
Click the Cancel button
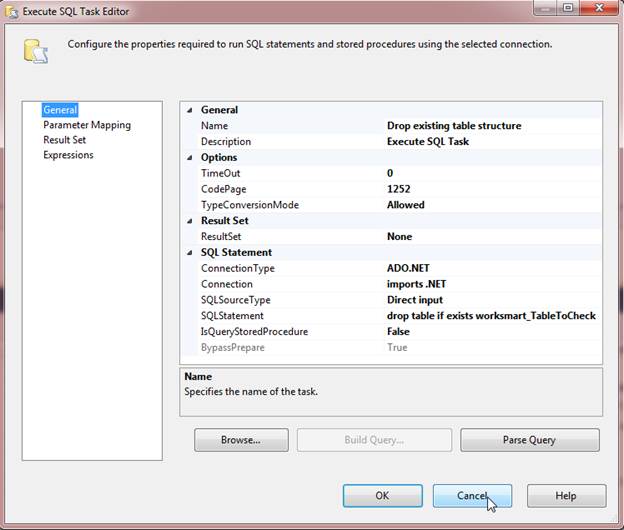pos(471,496)
